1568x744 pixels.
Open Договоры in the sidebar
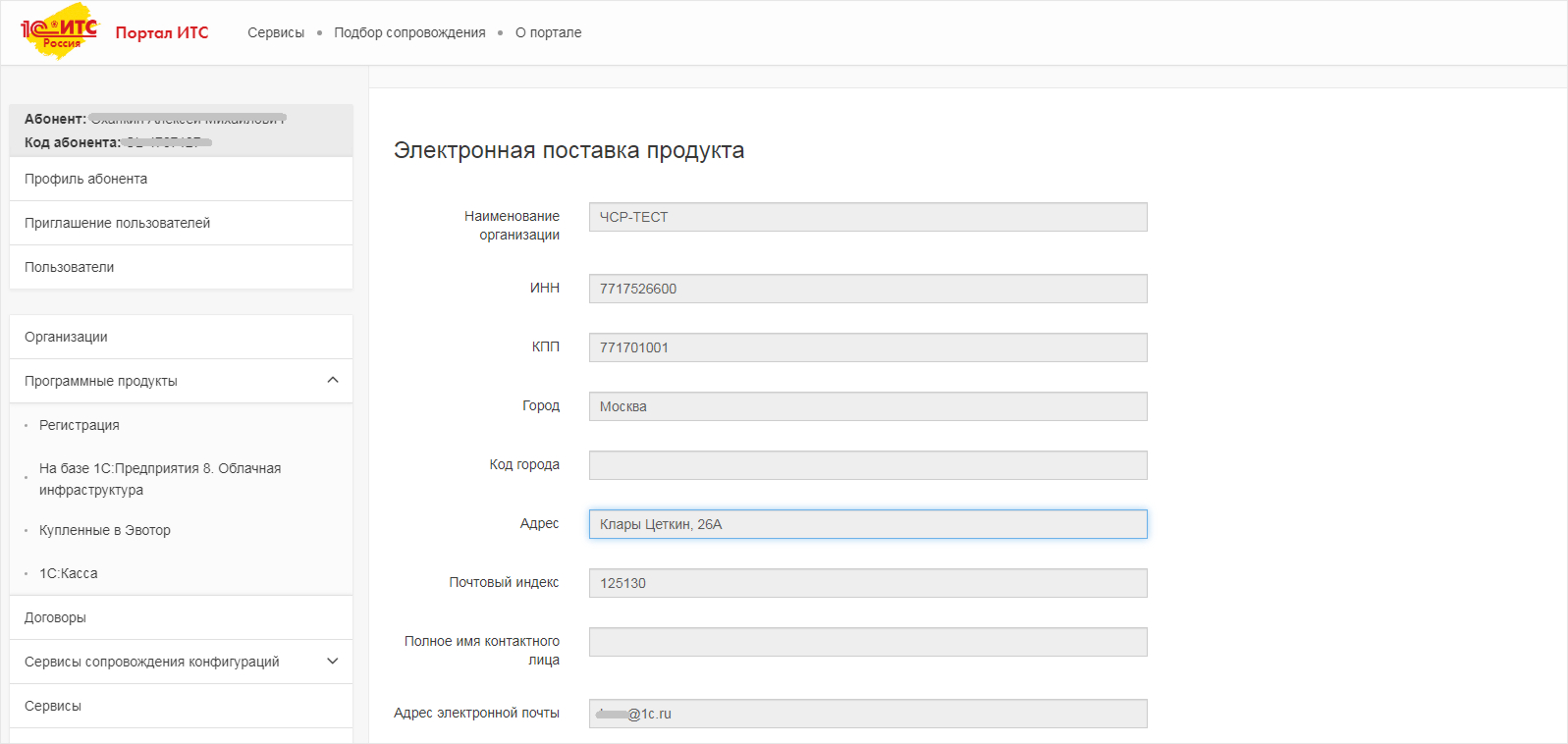click(56, 617)
